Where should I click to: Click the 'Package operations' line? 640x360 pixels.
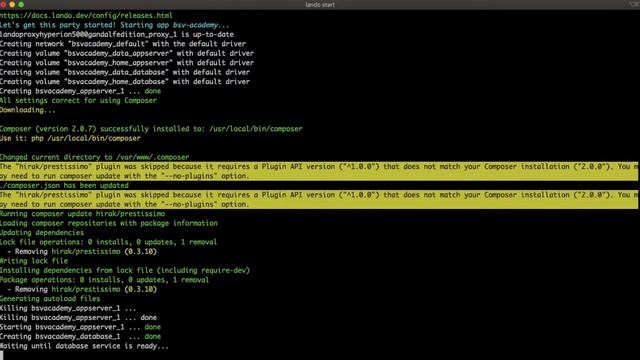coord(104,280)
